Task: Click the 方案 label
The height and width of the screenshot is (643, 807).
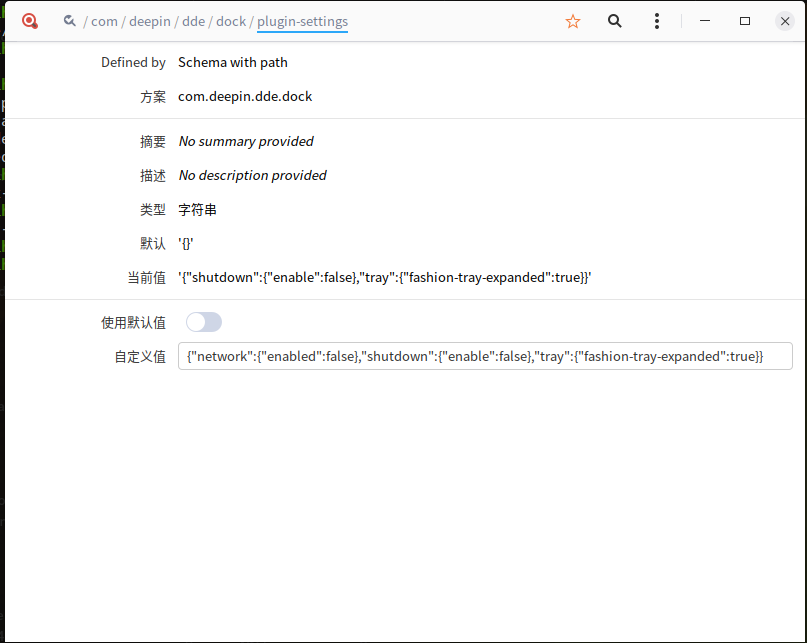Action: coord(153,97)
